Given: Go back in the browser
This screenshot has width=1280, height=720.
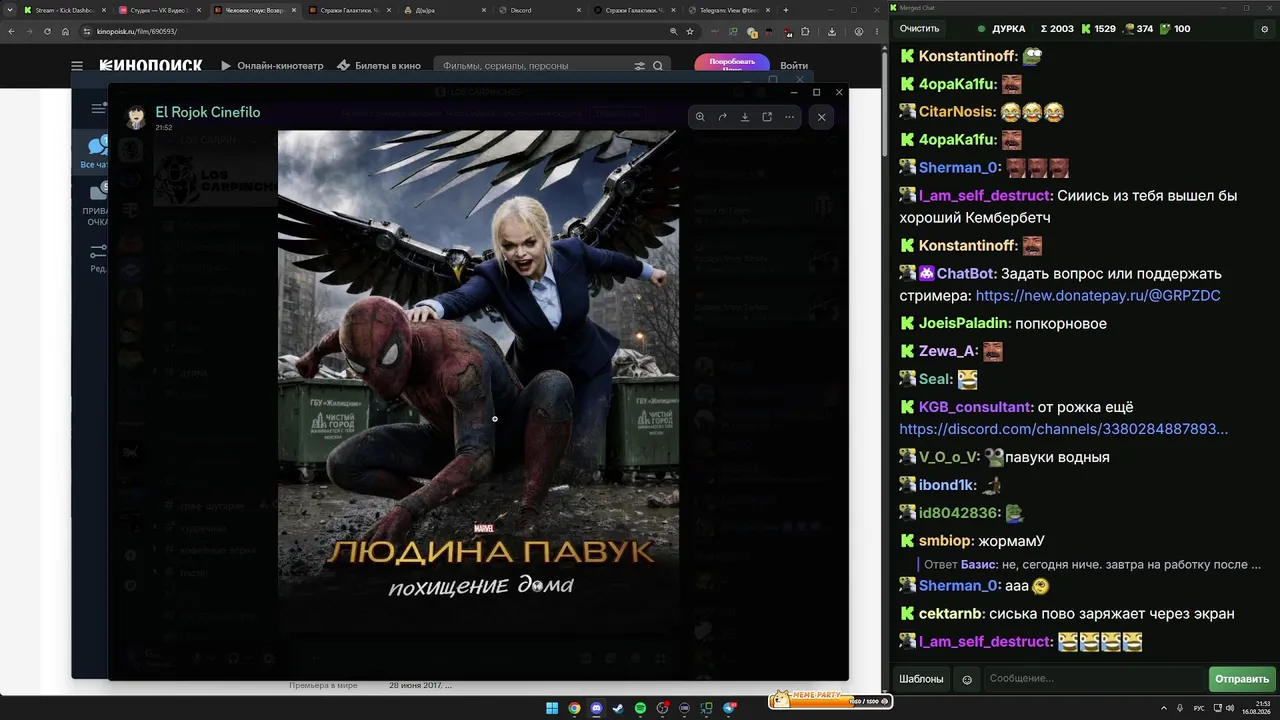Looking at the screenshot, I should point(12,31).
